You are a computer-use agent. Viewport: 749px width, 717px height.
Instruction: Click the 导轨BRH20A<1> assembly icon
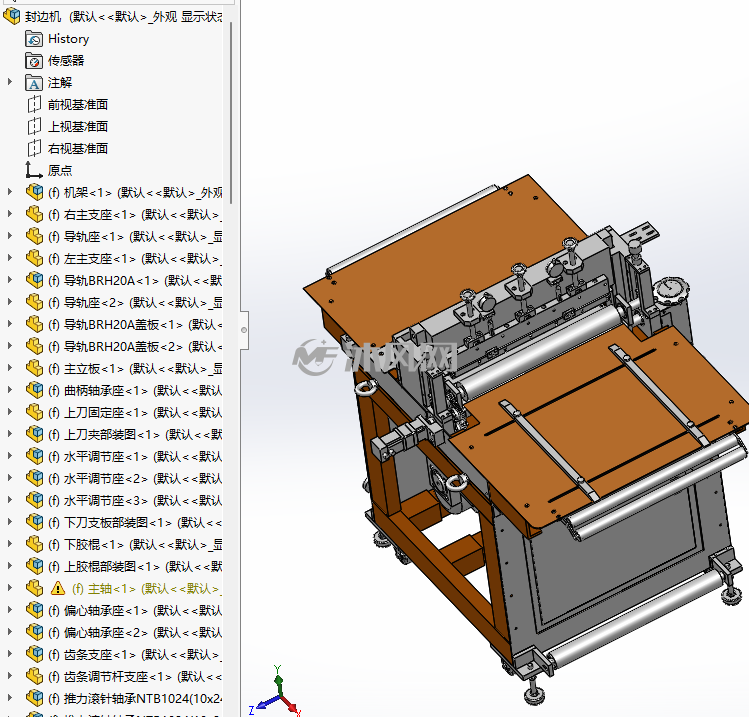pos(34,280)
